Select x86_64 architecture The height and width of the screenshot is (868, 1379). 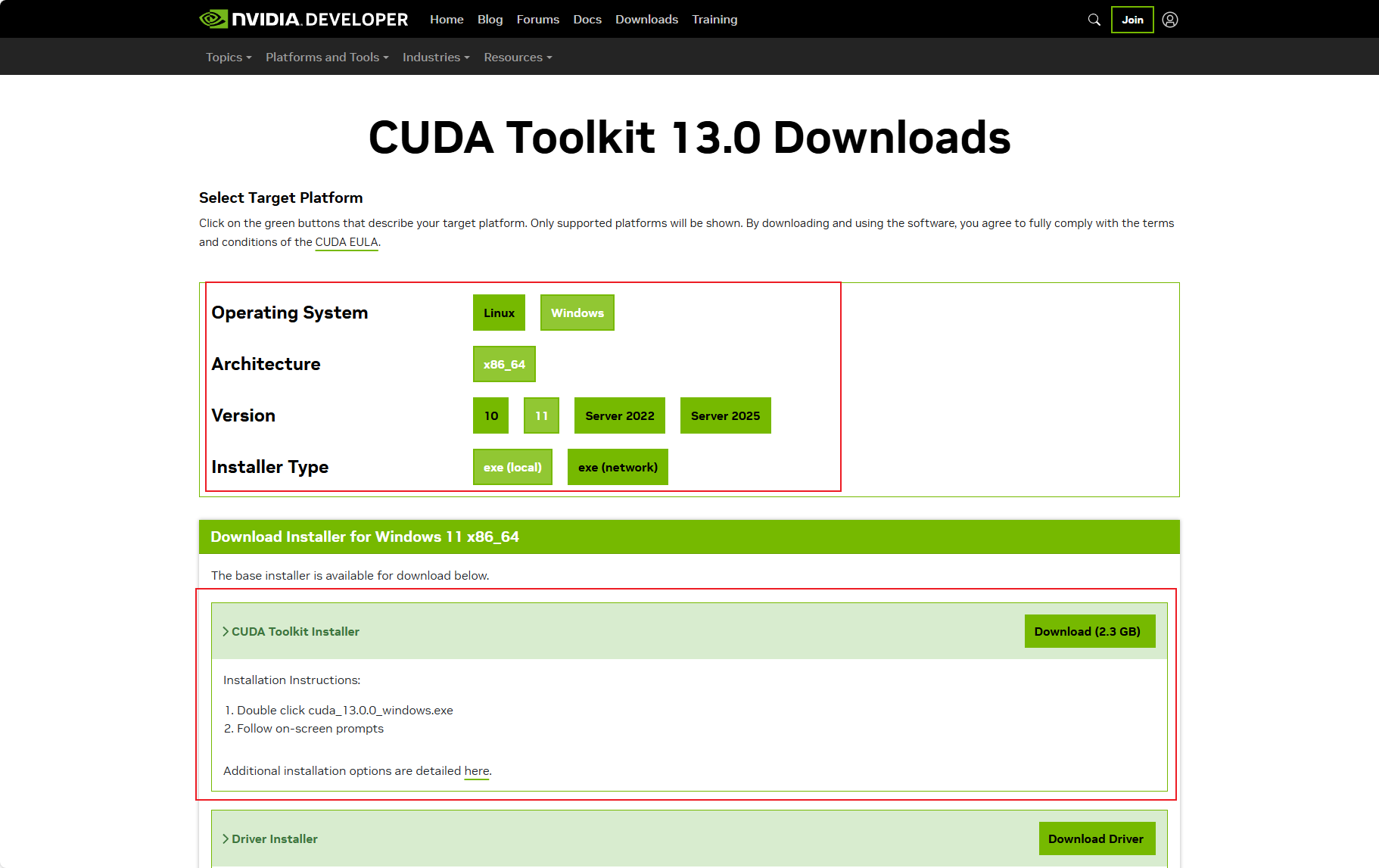(x=504, y=364)
